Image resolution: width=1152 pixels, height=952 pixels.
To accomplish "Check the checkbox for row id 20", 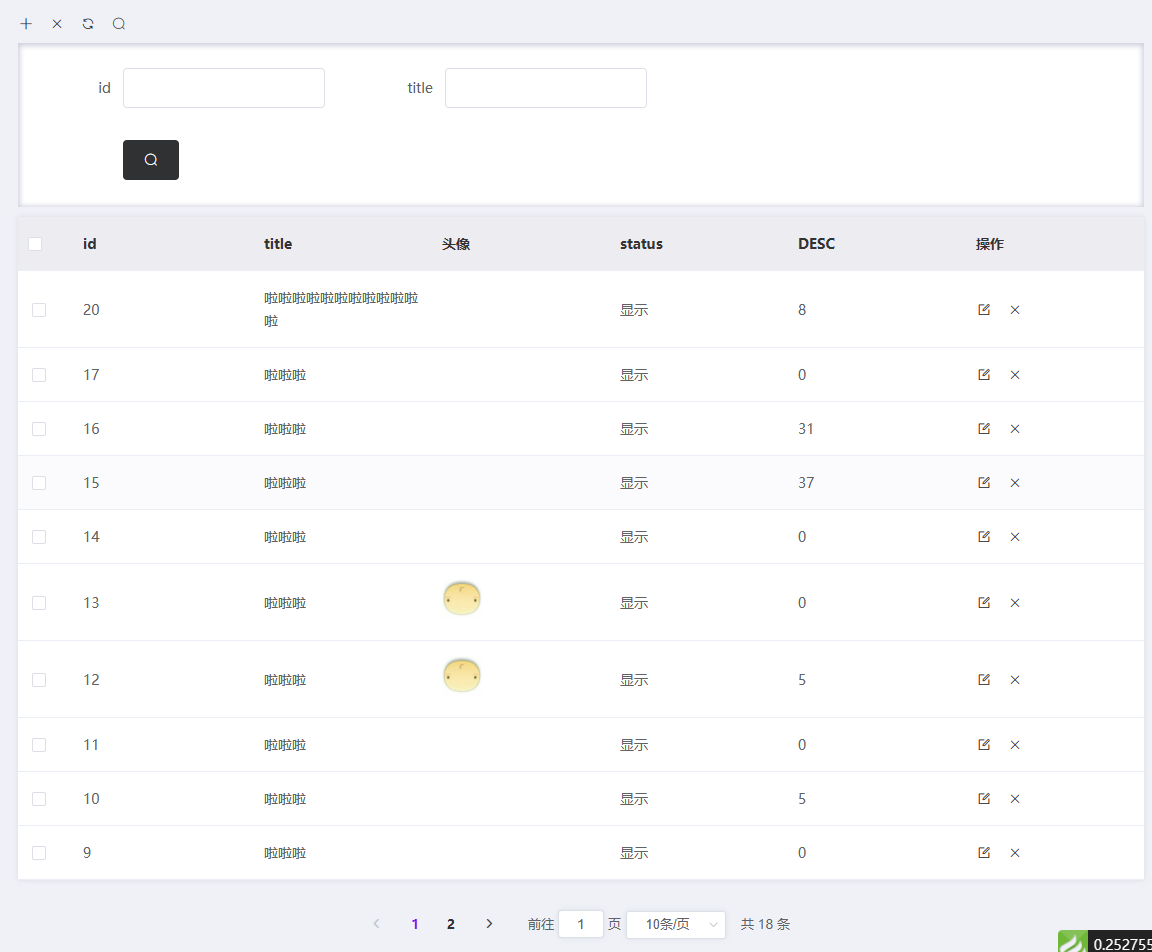I will click(x=39, y=310).
